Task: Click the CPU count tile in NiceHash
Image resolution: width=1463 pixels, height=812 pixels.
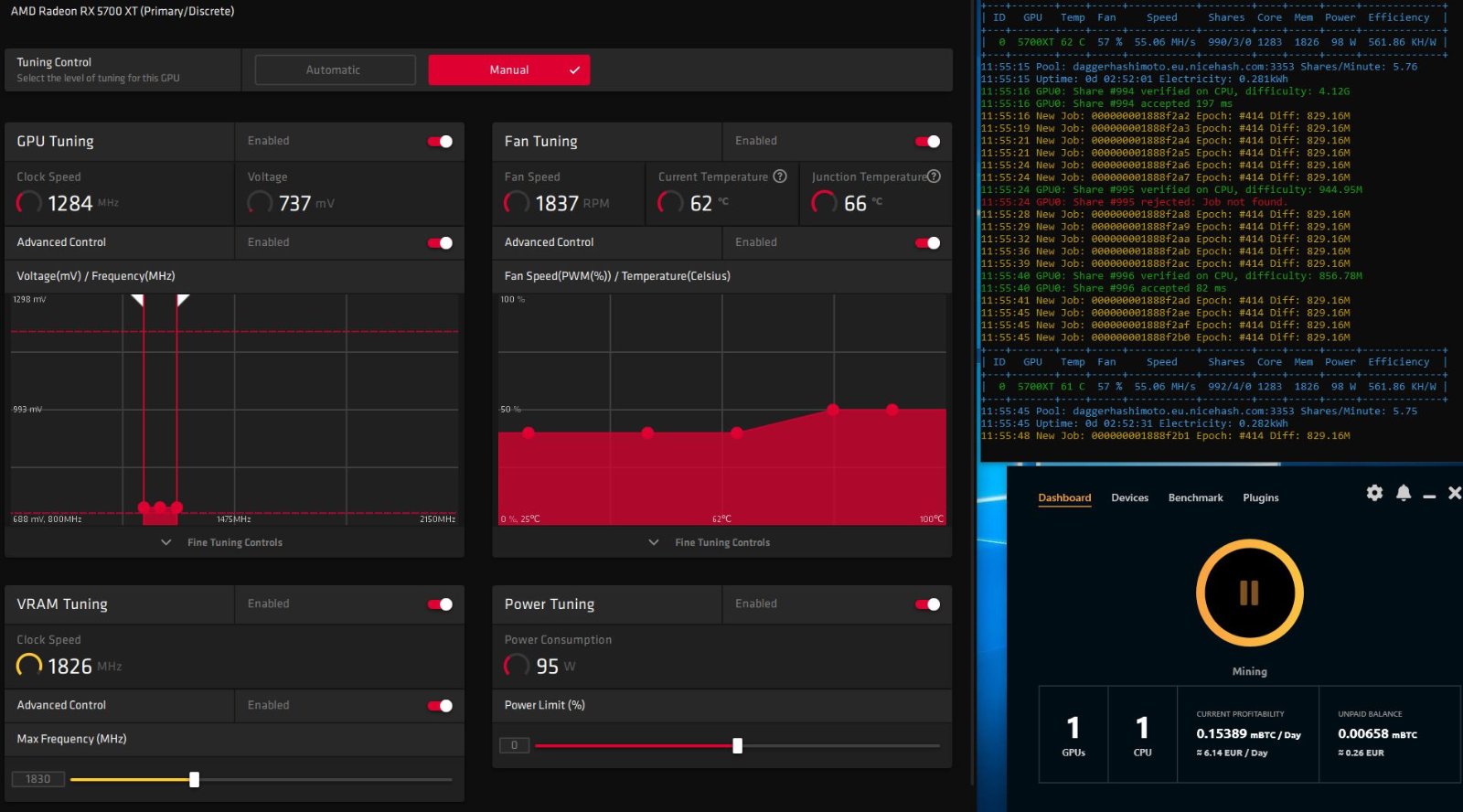Action: 1142,734
